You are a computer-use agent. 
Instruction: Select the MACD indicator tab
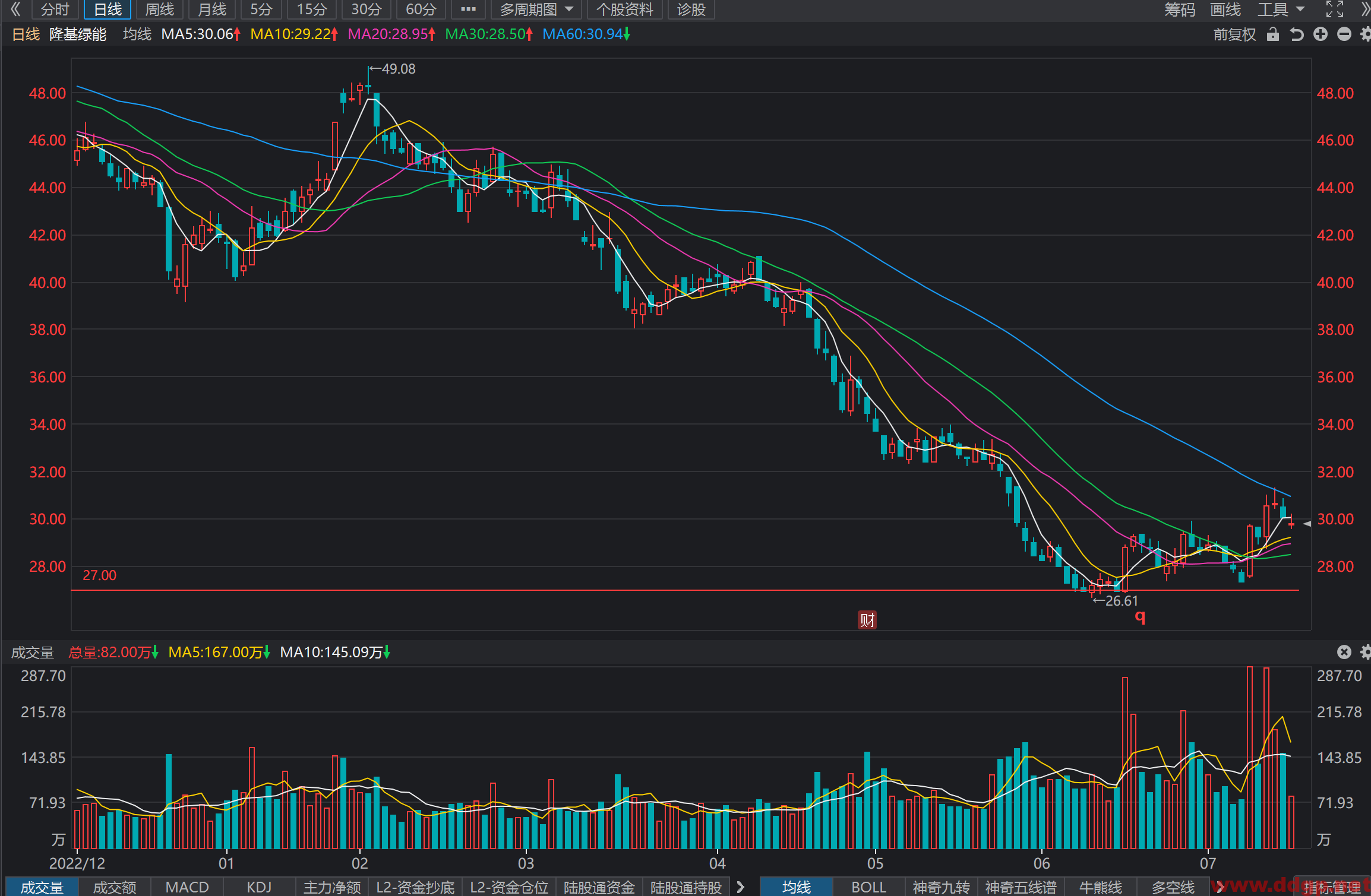[187, 887]
